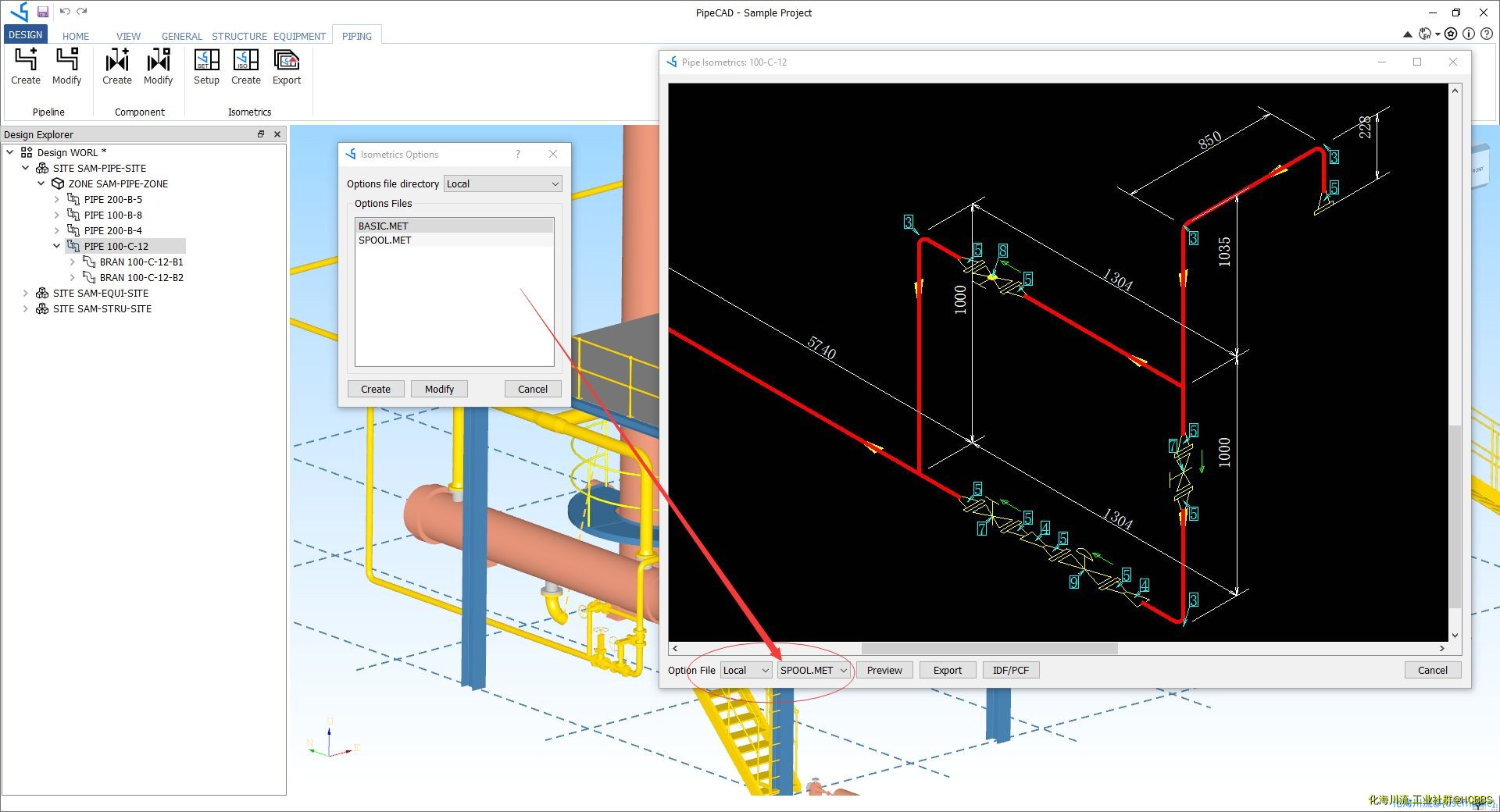Click the IDF/PCF button
The height and width of the screenshot is (812, 1500).
[1011, 670]
